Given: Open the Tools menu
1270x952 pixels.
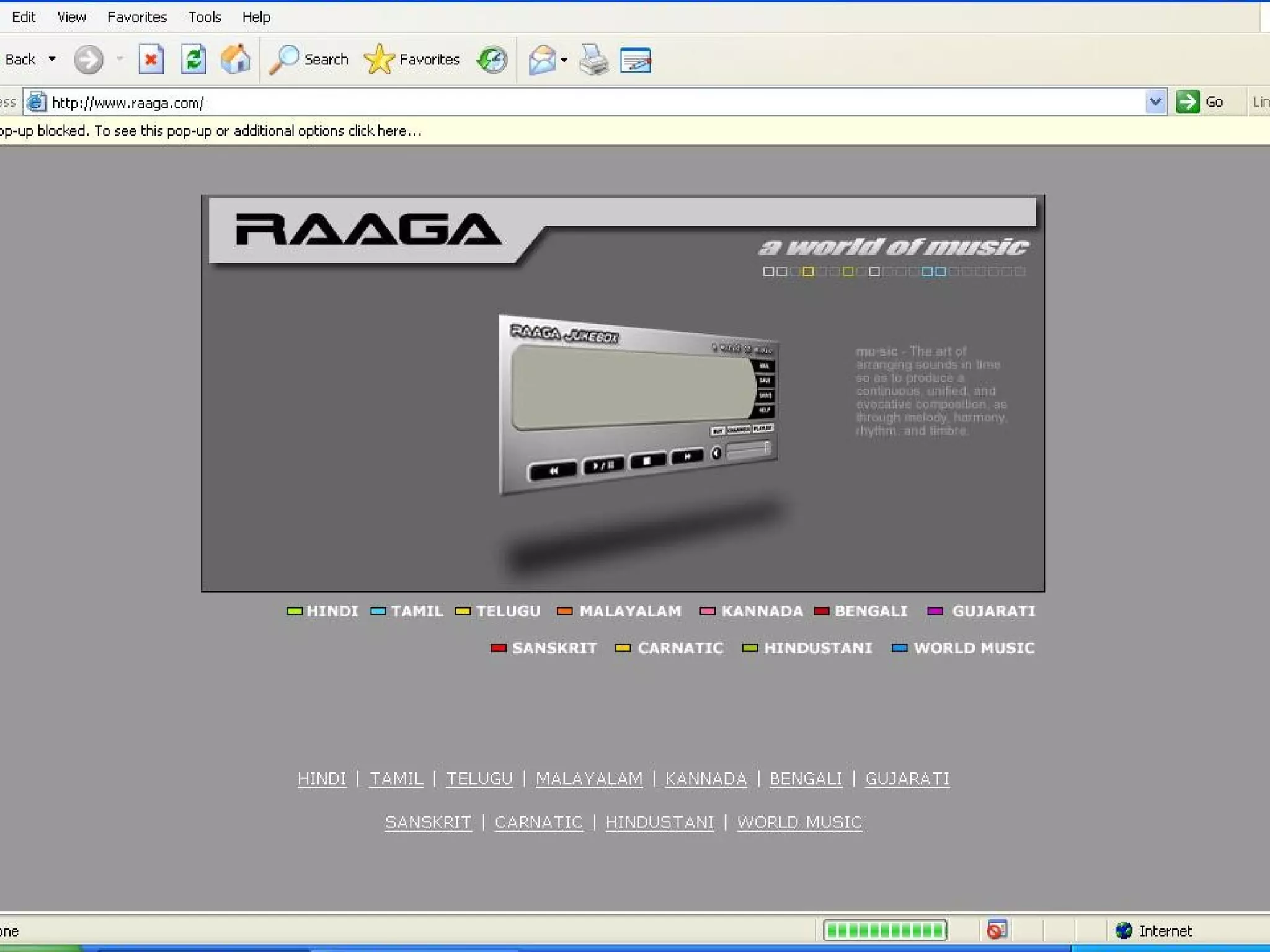Looking at the screenshot, I should tap(205, 17).
